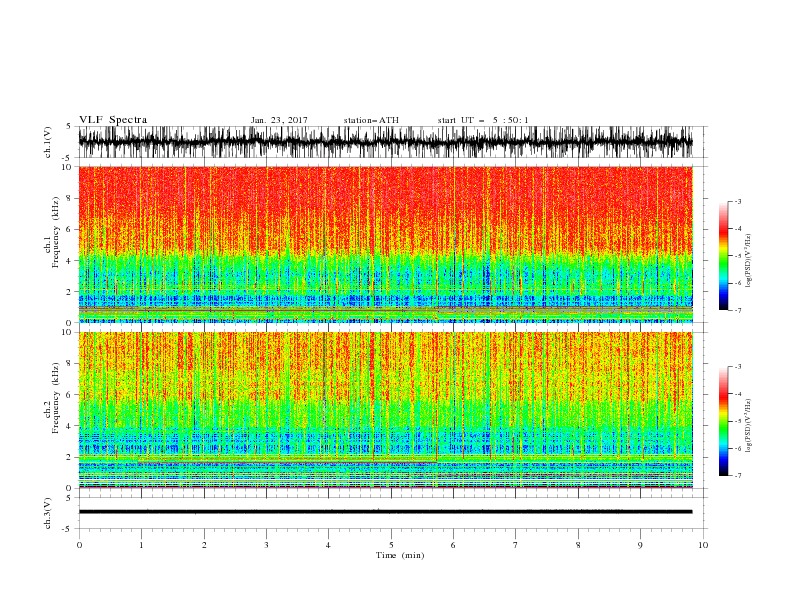Click the ch.1 PSD color scale bar
The height and width of the screenshot is (612, 792).
723,256
